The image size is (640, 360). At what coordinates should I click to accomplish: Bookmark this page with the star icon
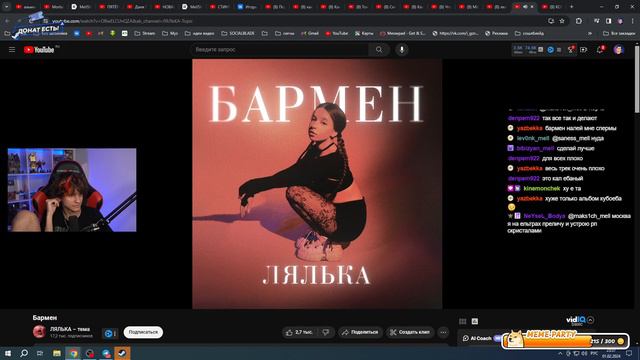click(x=562, y=21)
